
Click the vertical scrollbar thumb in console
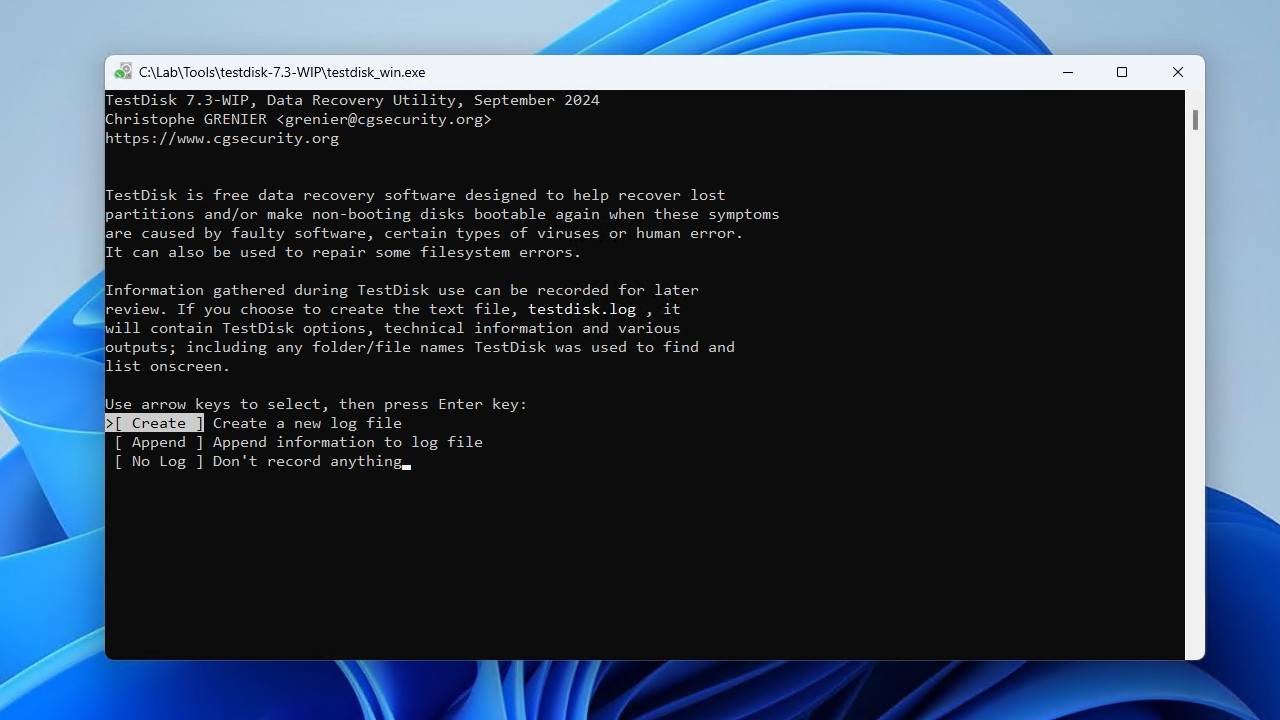point(1194,119)
